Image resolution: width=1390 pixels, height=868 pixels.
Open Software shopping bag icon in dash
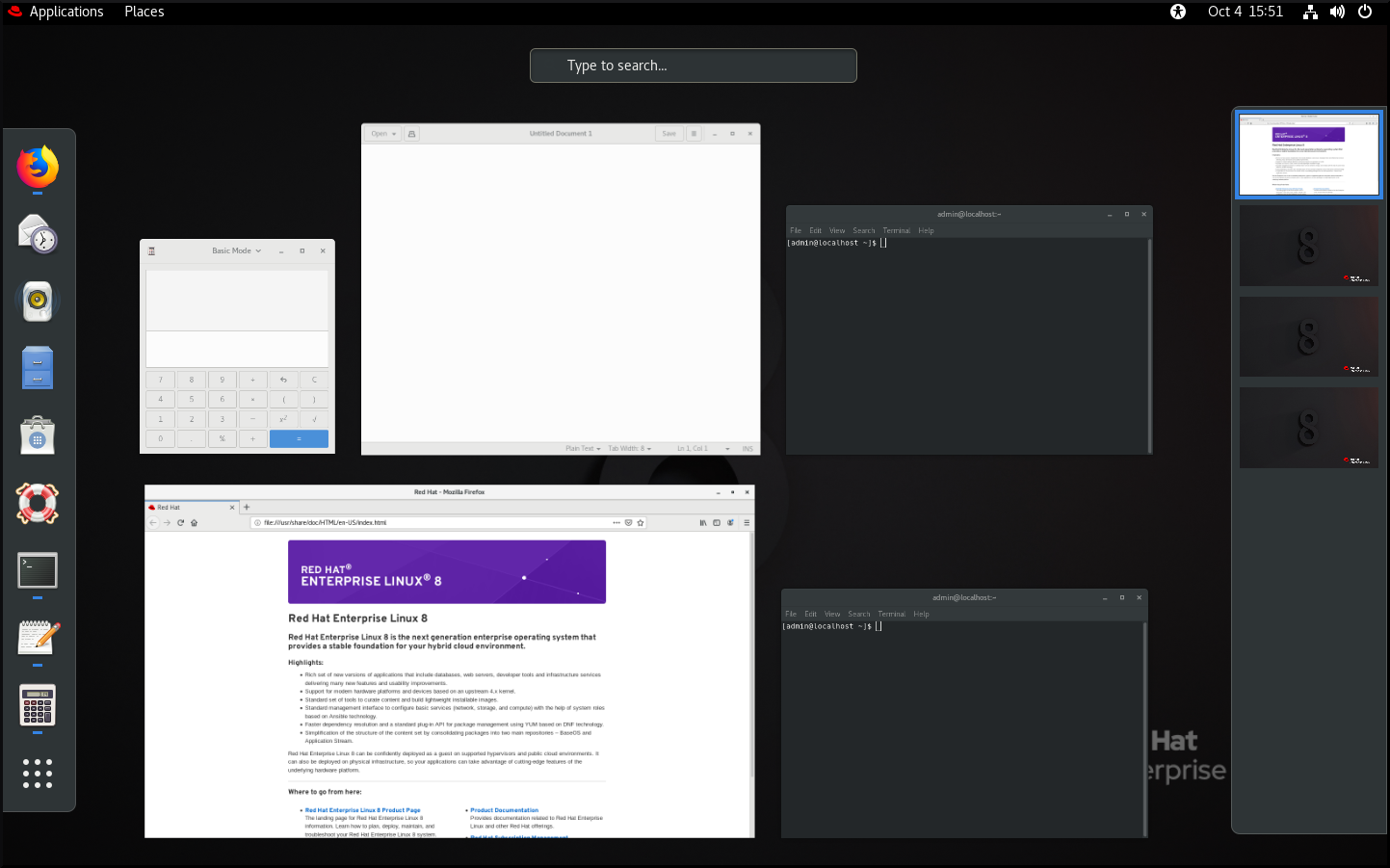tap(38, 435)
